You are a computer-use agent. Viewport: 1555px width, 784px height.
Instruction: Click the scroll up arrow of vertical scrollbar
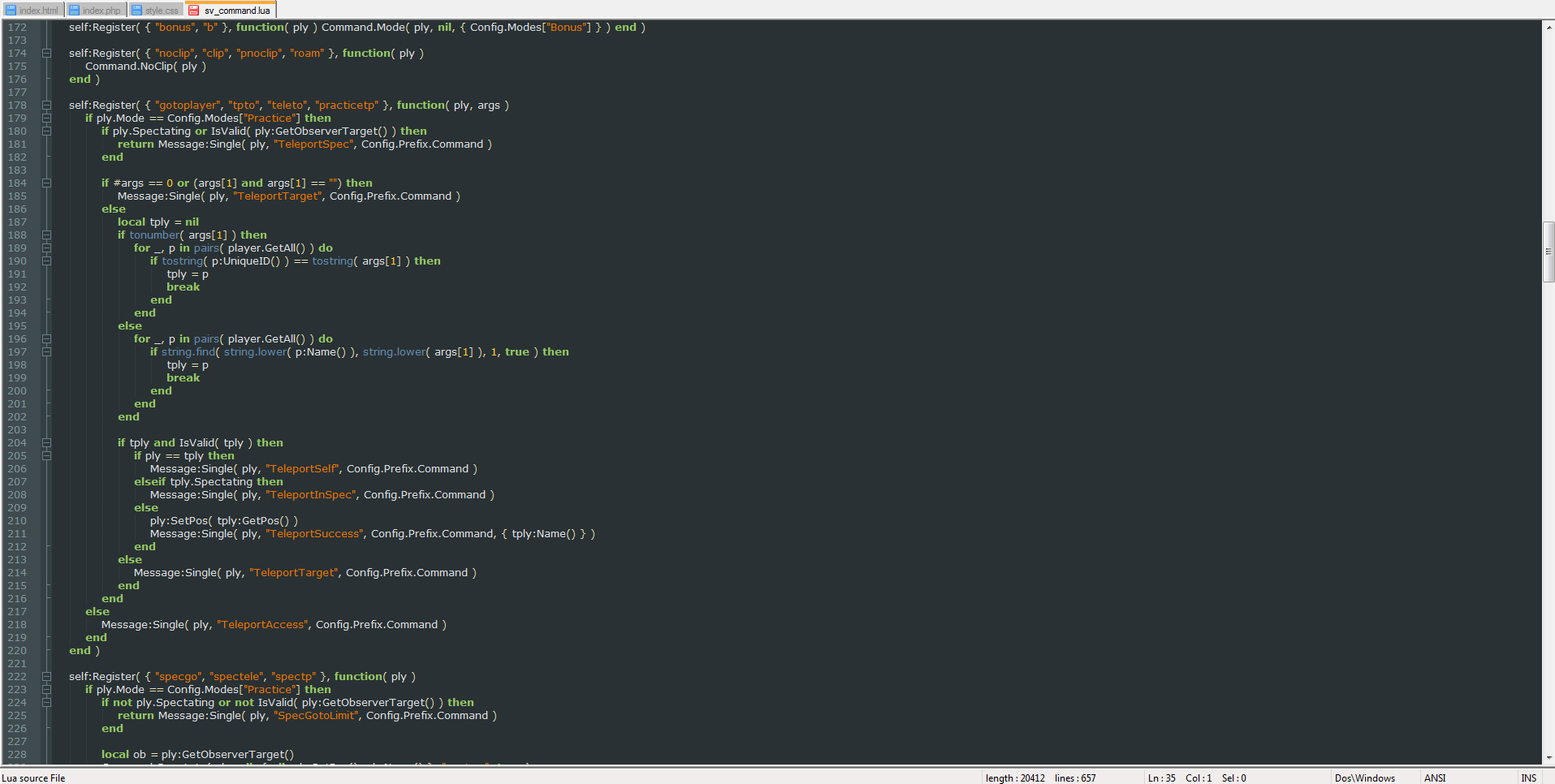point(1549,27)
